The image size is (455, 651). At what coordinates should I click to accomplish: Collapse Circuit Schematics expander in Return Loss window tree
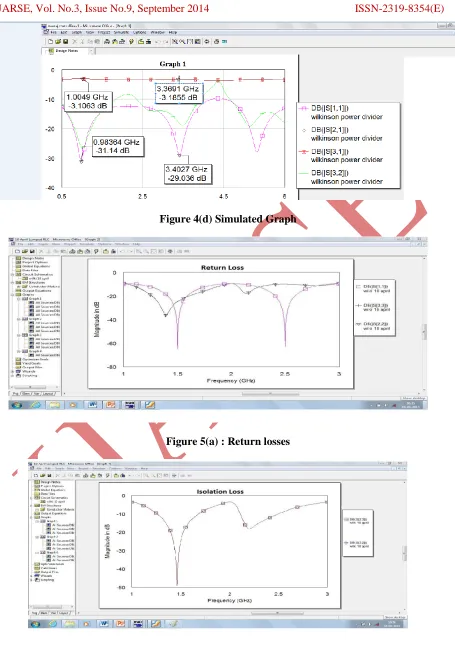tap(12, 274)
